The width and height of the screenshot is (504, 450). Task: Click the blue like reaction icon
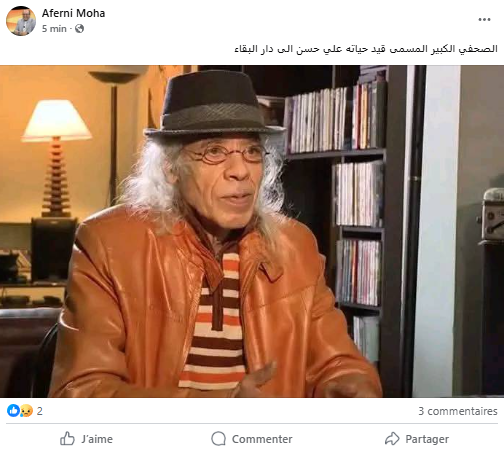pyautogui.click(x=13, y=411)
